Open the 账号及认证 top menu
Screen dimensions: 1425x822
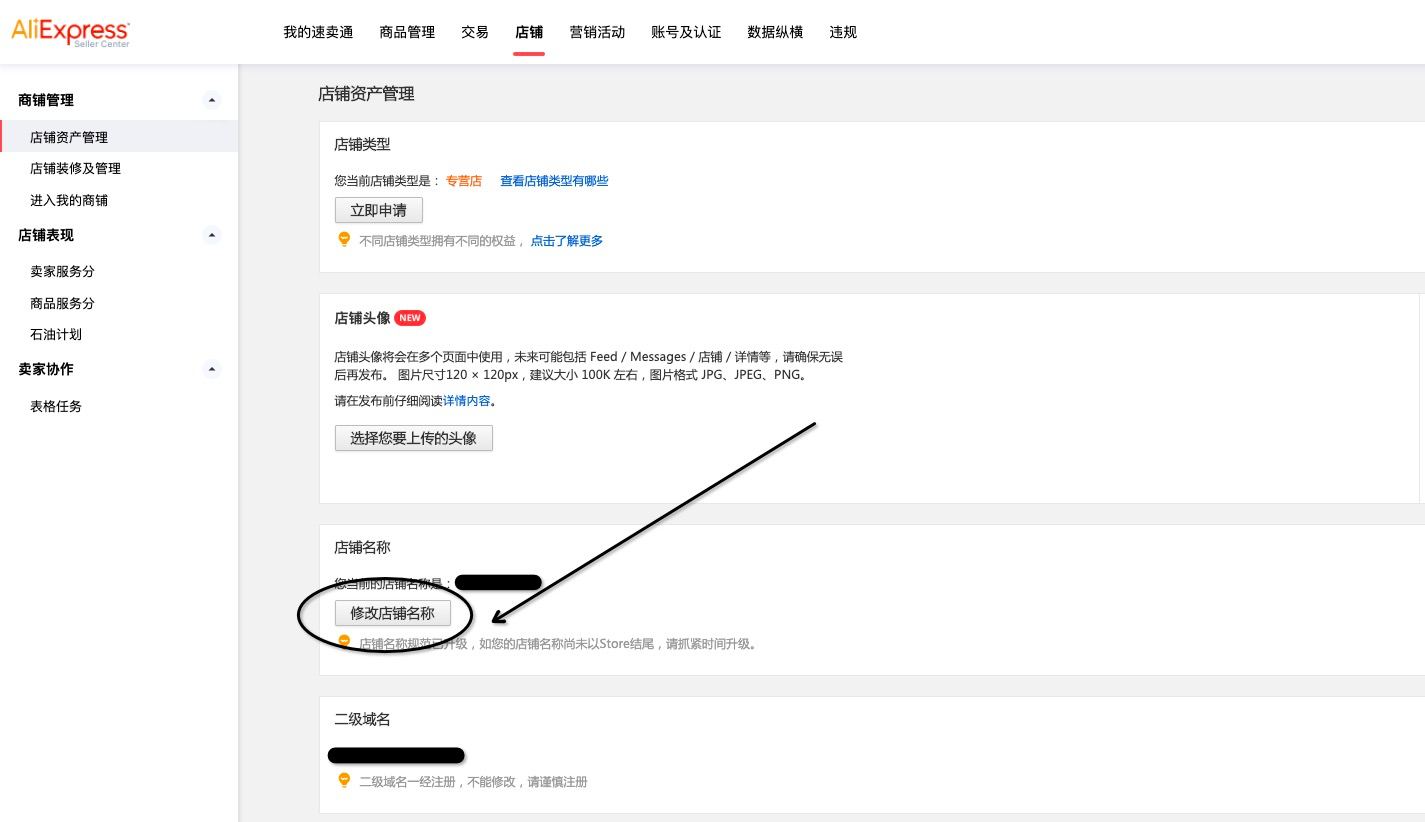(x=686, y=32)
